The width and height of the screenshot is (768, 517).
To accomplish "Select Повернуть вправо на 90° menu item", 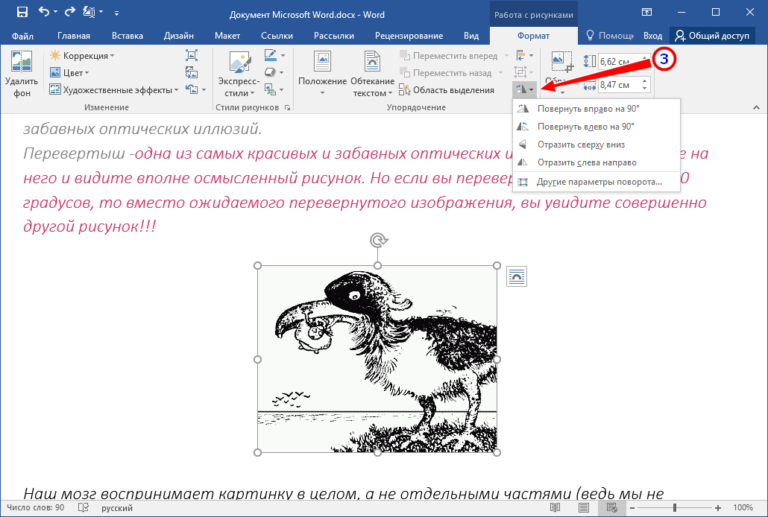I will [x=585, y=109].
